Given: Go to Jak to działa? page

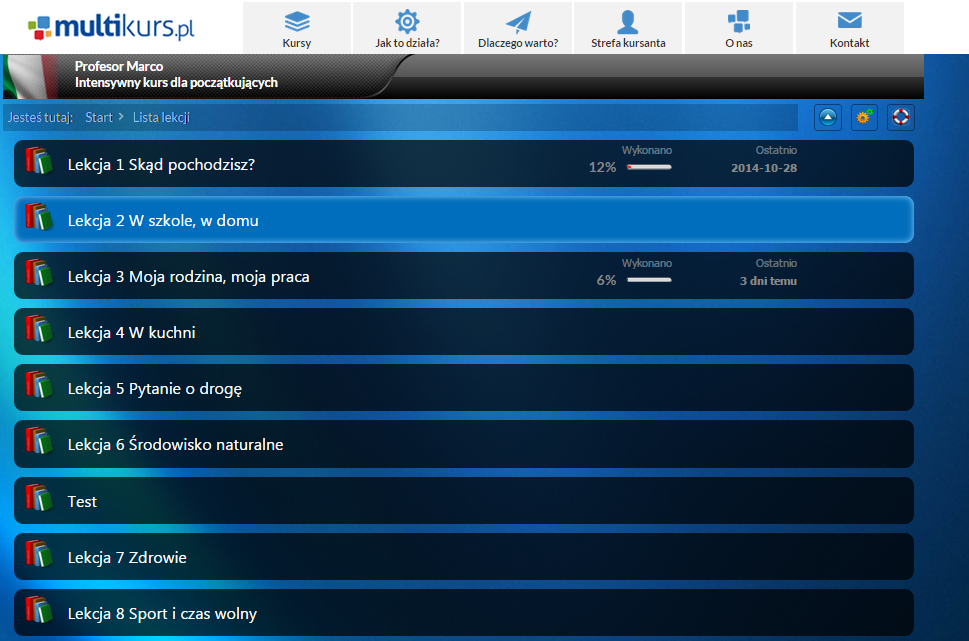Looking at the screenshot, I should (x=407, y=29).
